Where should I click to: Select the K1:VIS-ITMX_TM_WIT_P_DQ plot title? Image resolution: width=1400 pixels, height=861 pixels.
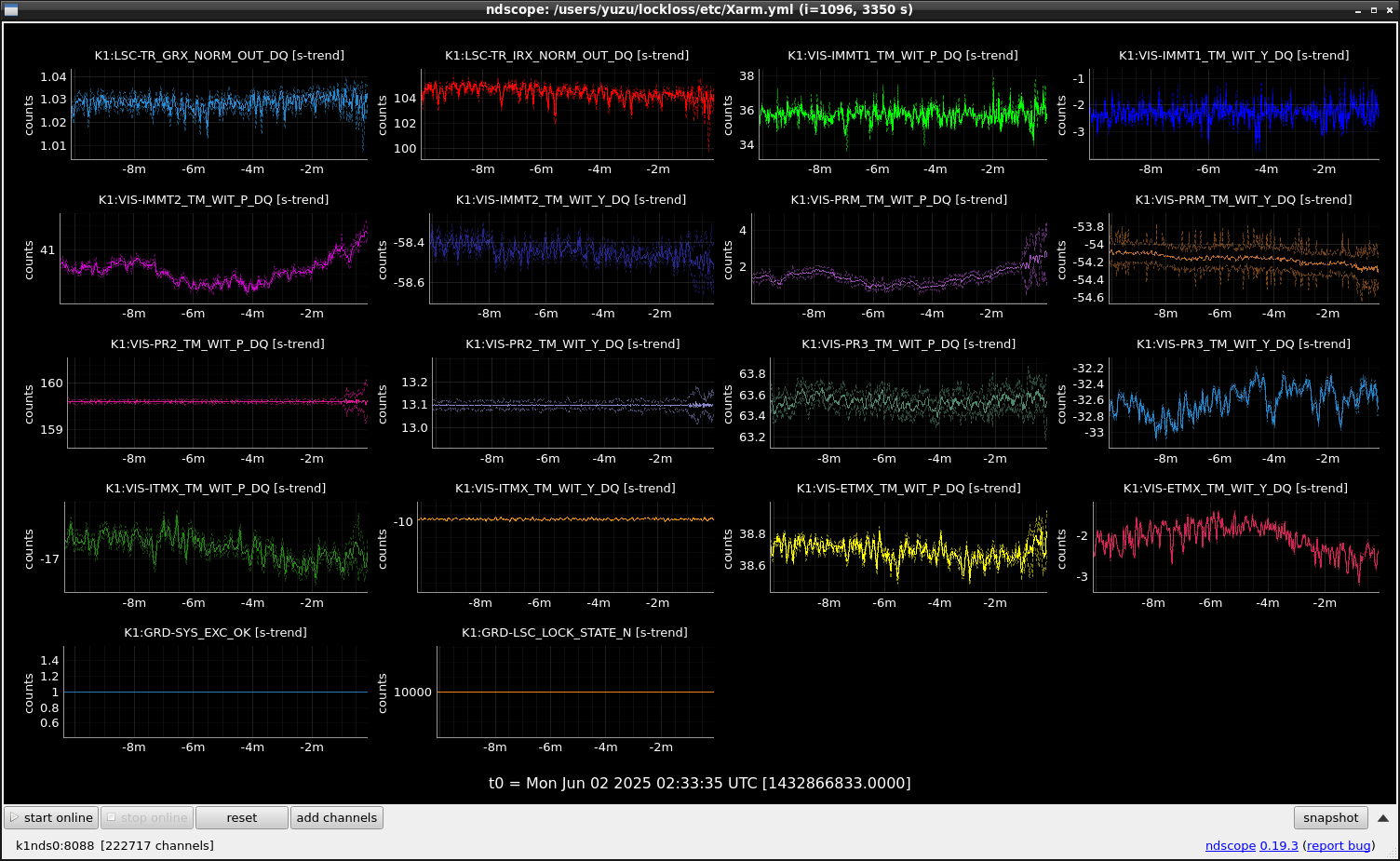217,488
